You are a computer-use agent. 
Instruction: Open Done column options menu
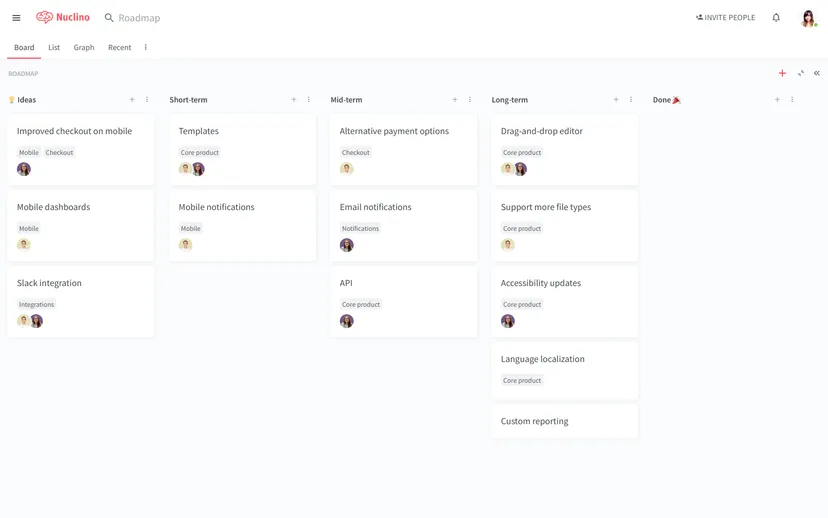[x=792, y=99]
